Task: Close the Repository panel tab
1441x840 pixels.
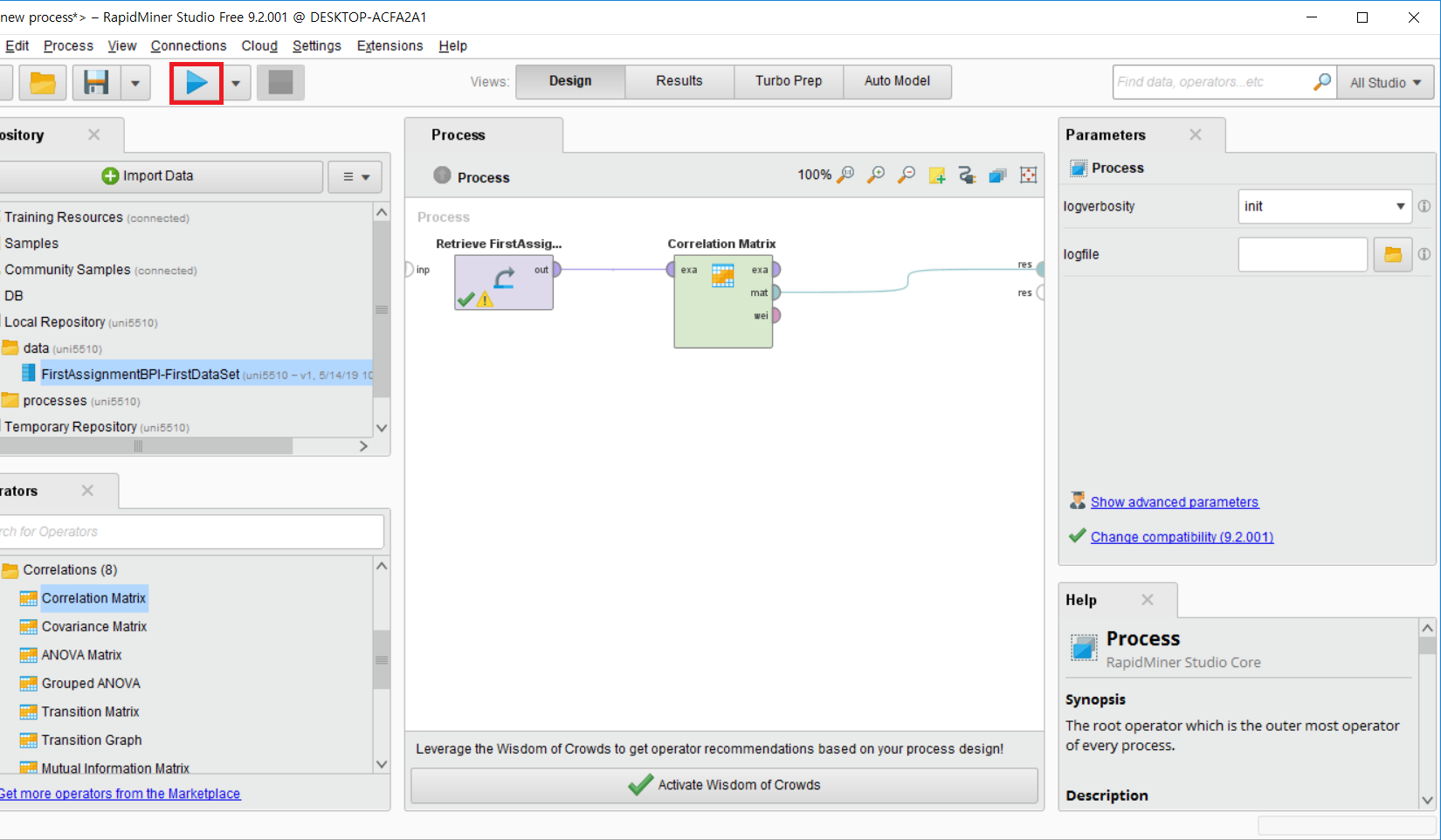Action: [94, 134]
